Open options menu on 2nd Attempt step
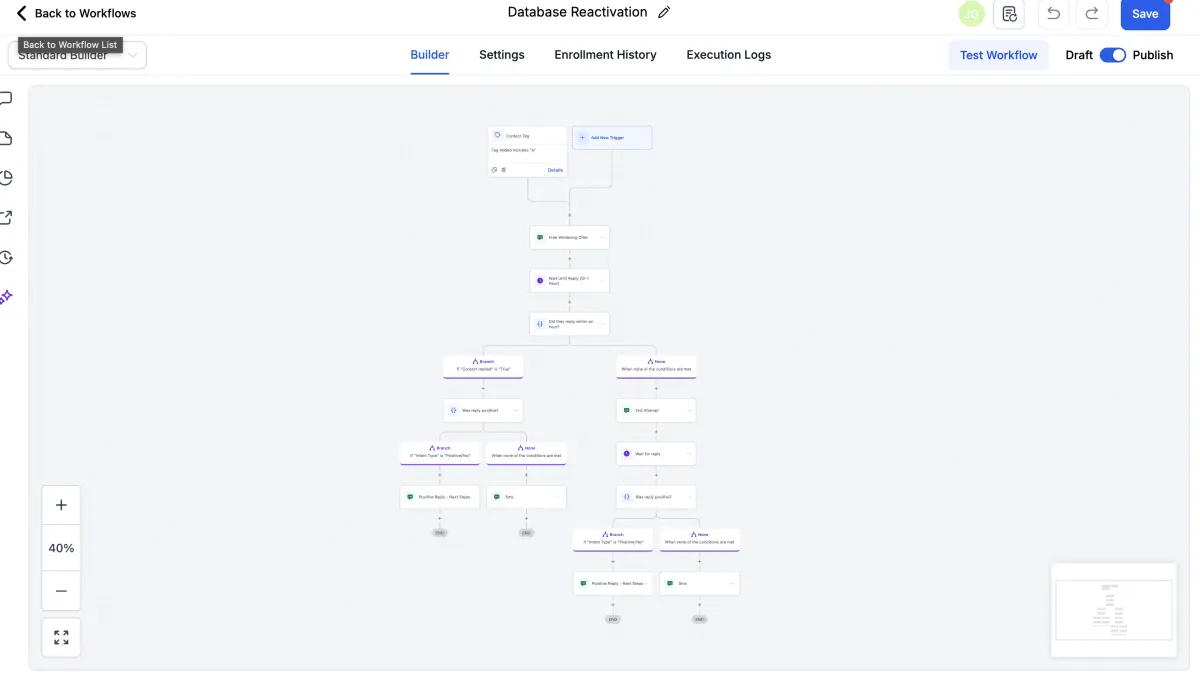Viewport: 1200px width, 678px height. (x=689, y=410)
